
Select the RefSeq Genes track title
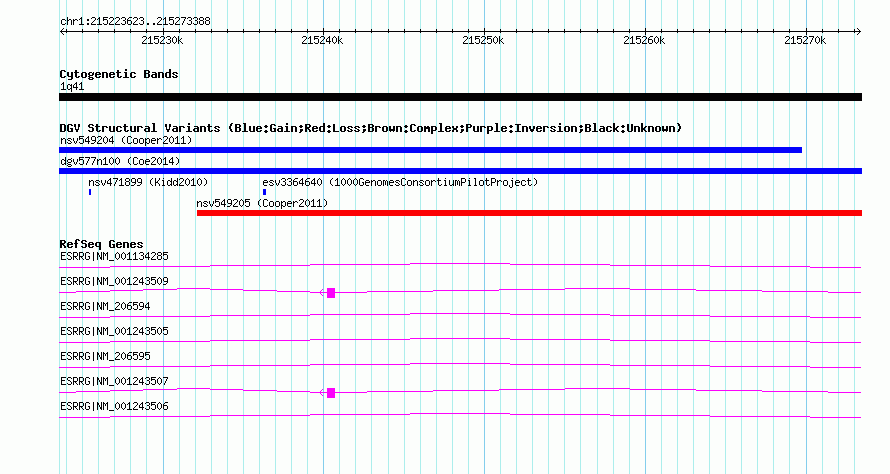[x=102, y=244]
